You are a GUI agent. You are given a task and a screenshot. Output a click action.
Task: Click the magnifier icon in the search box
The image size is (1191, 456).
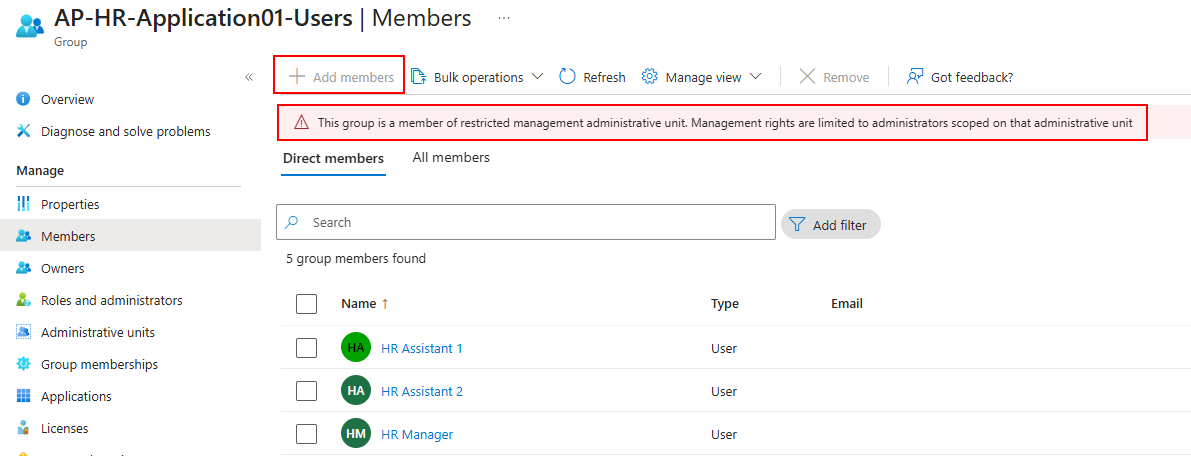coord(291,223)
